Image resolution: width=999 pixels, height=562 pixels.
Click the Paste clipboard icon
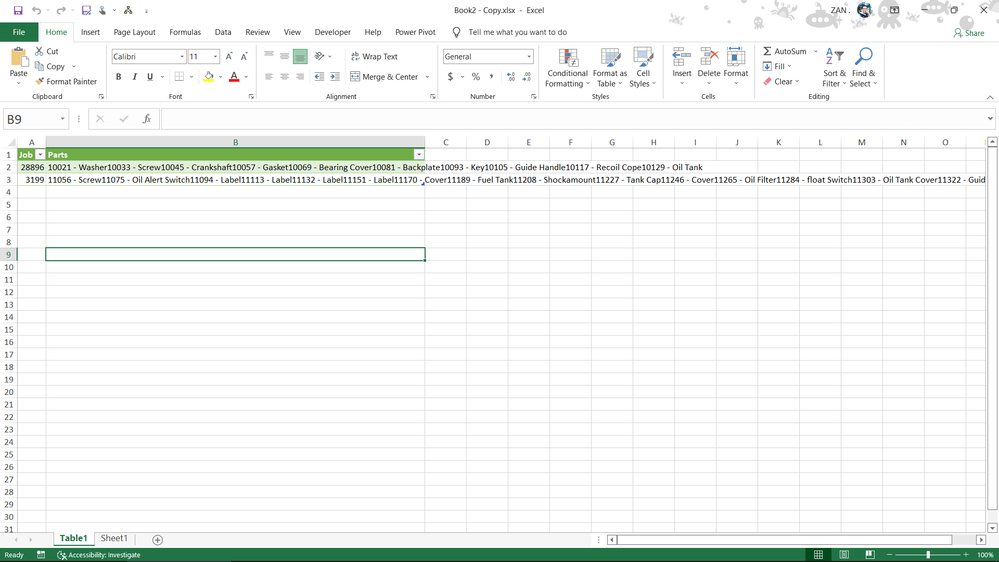pos(18,58)
